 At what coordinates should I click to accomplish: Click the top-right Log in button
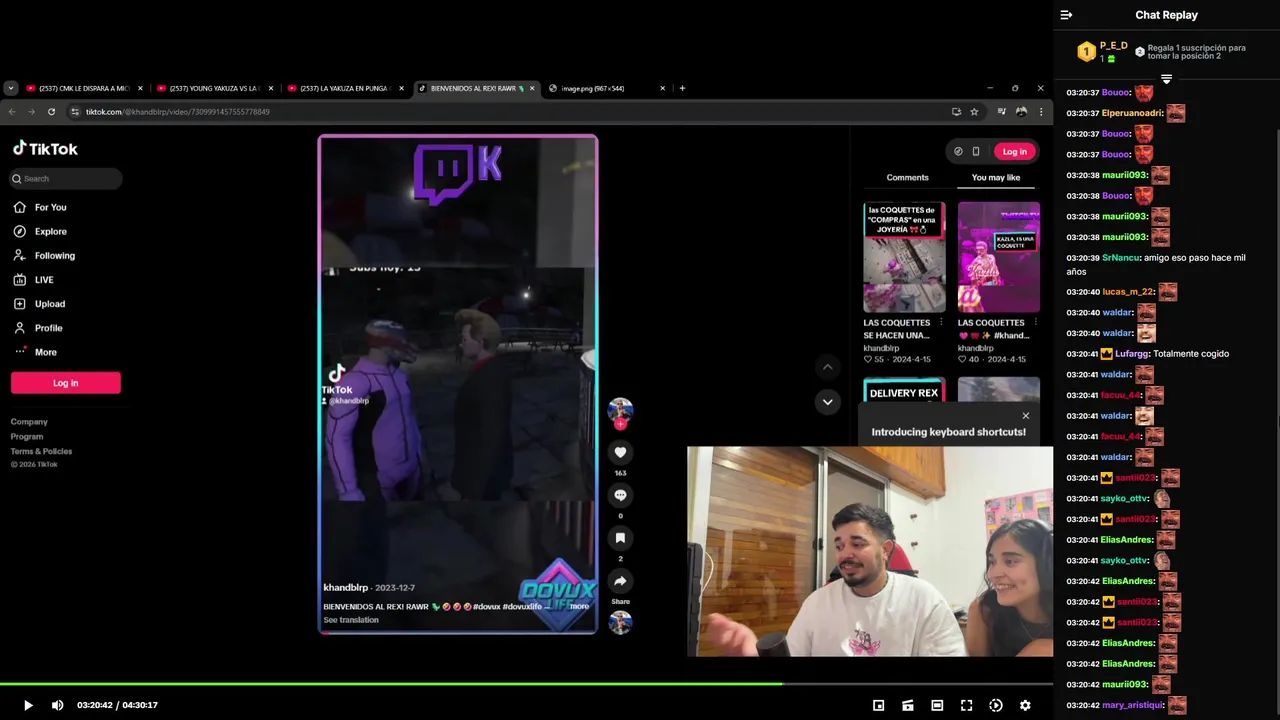click(x=1014, y=151)
